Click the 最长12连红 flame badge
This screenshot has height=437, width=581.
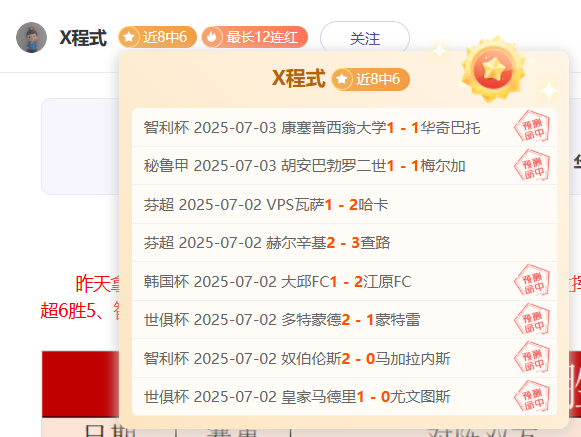255,37
